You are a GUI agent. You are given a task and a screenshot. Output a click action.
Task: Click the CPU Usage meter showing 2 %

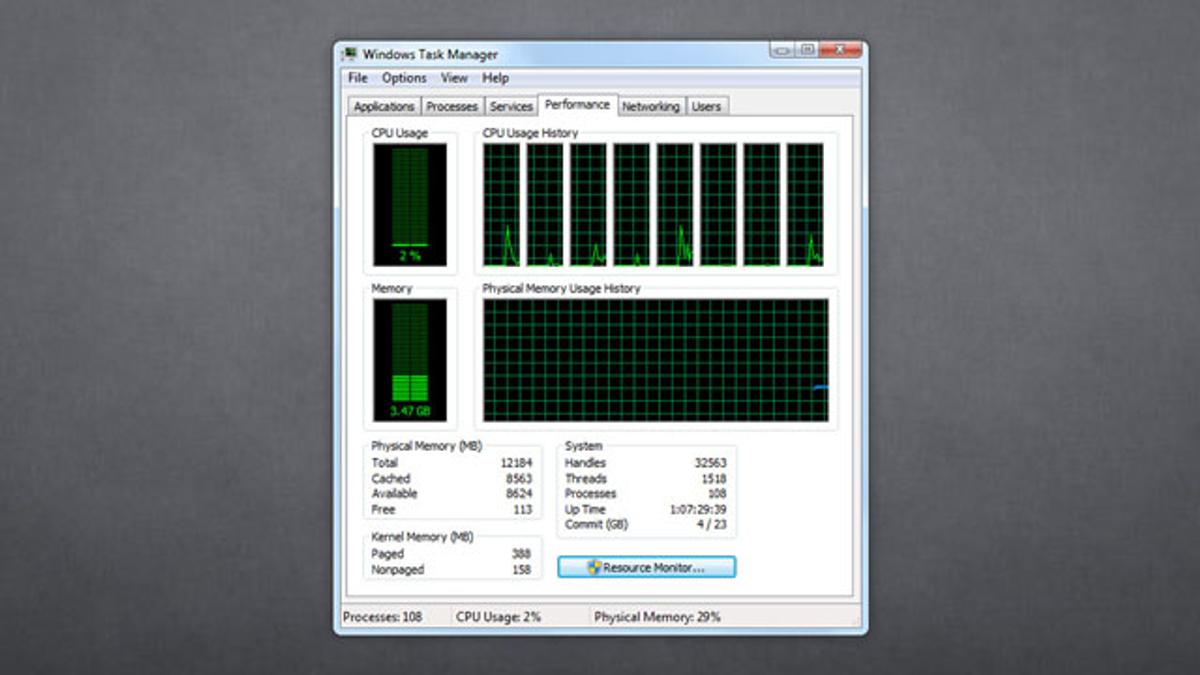point(410,205)
